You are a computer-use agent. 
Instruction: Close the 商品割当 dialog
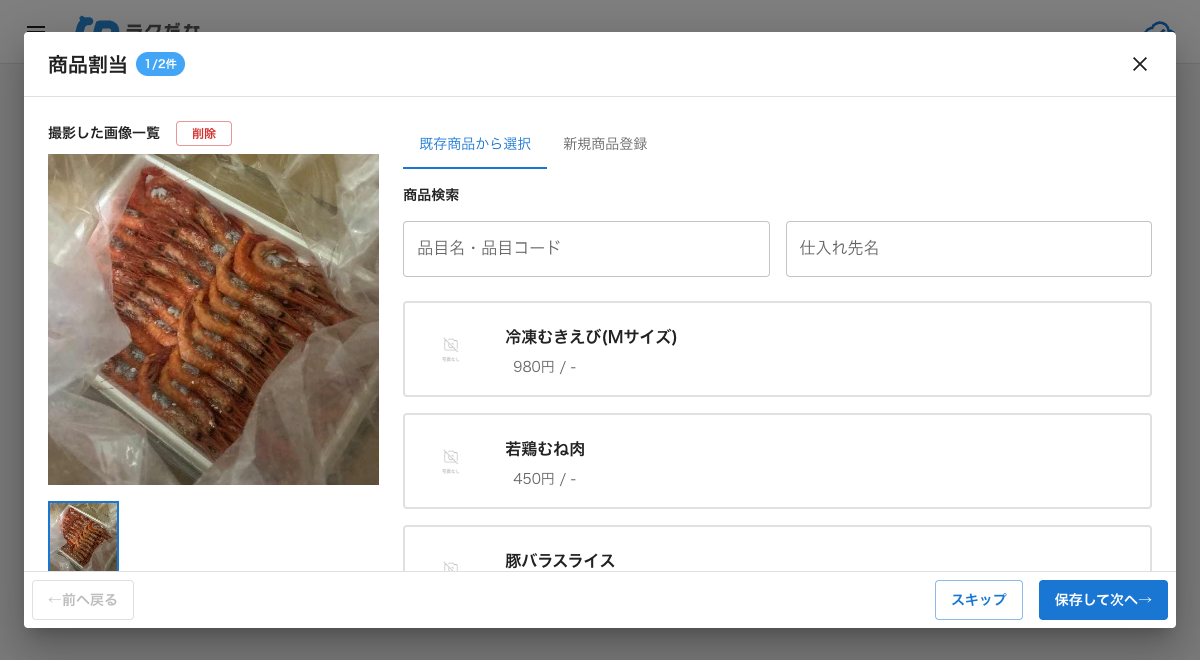click(x=1139, y=64)
